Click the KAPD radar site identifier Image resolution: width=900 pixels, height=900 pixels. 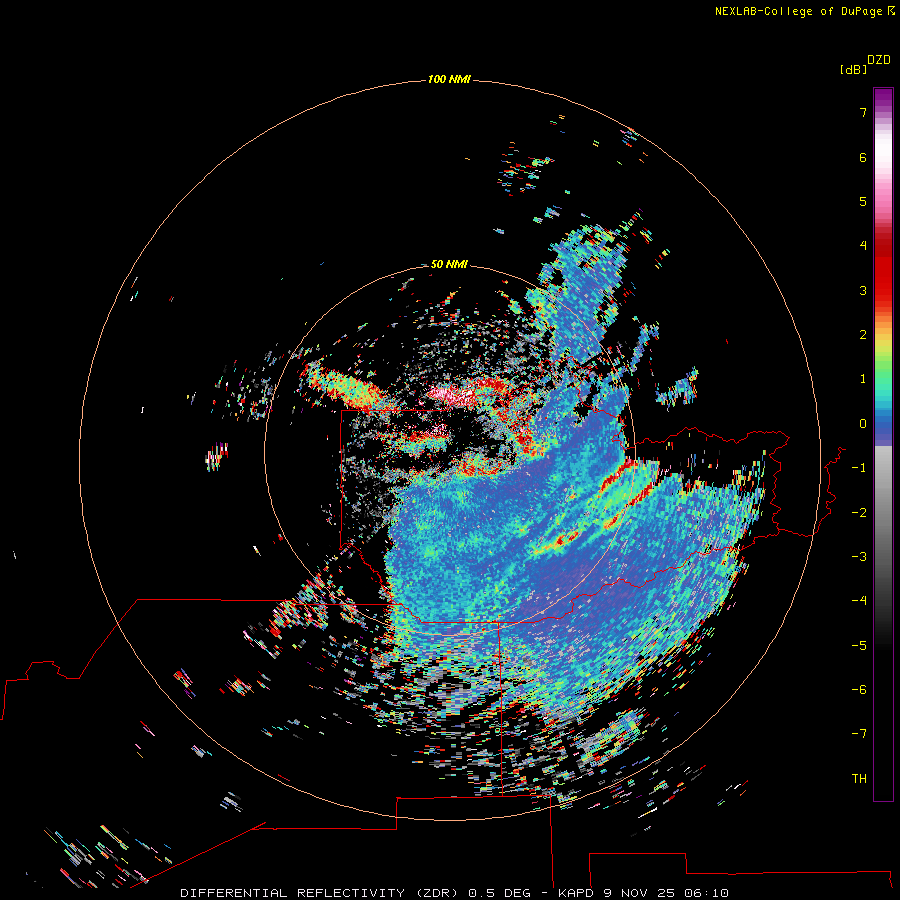click(x=576, y=893)
